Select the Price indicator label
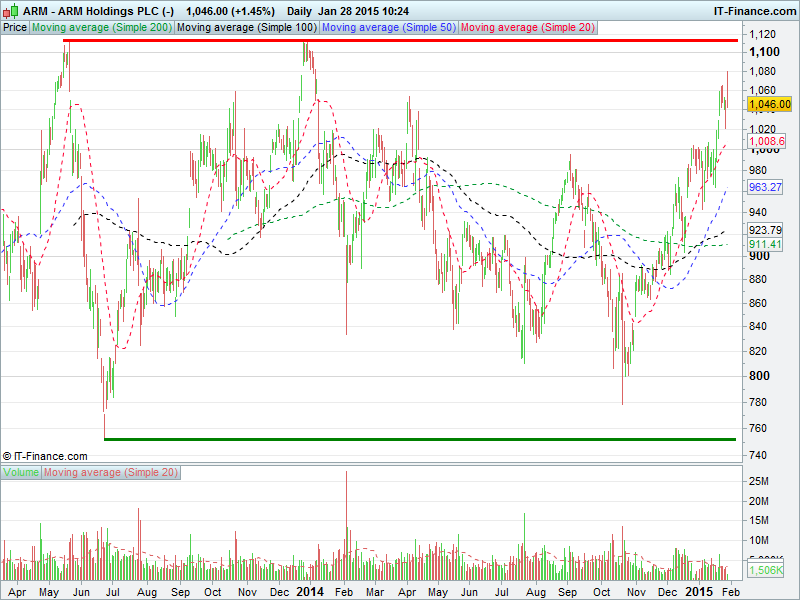 (x=15, y=28)
